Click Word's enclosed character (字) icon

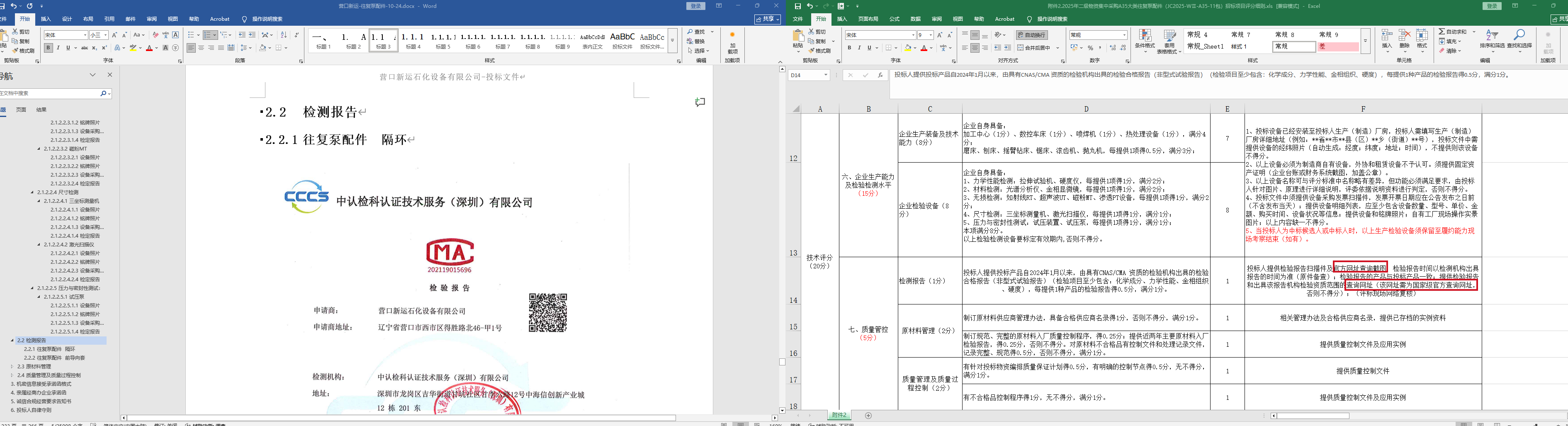point(175,47)
